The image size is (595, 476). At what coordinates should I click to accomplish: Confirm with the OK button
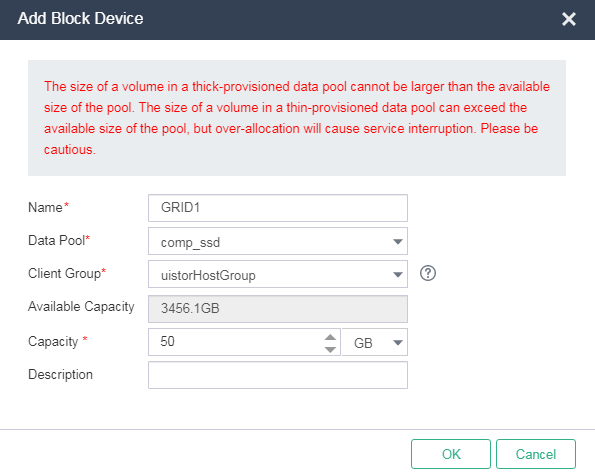pyautogui.click(x=451, y=454)
